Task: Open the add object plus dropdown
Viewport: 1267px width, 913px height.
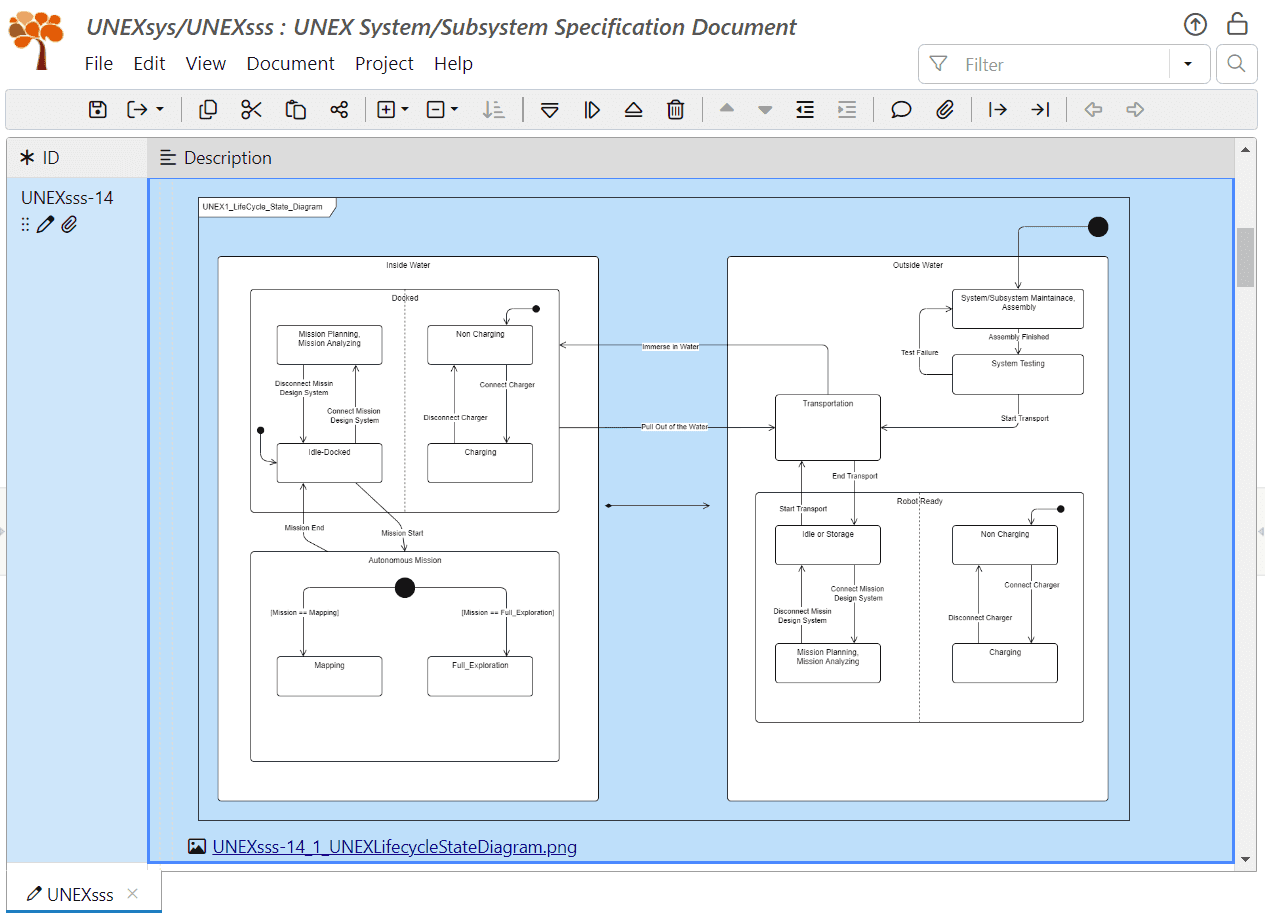Action: (x=392, y=110)
